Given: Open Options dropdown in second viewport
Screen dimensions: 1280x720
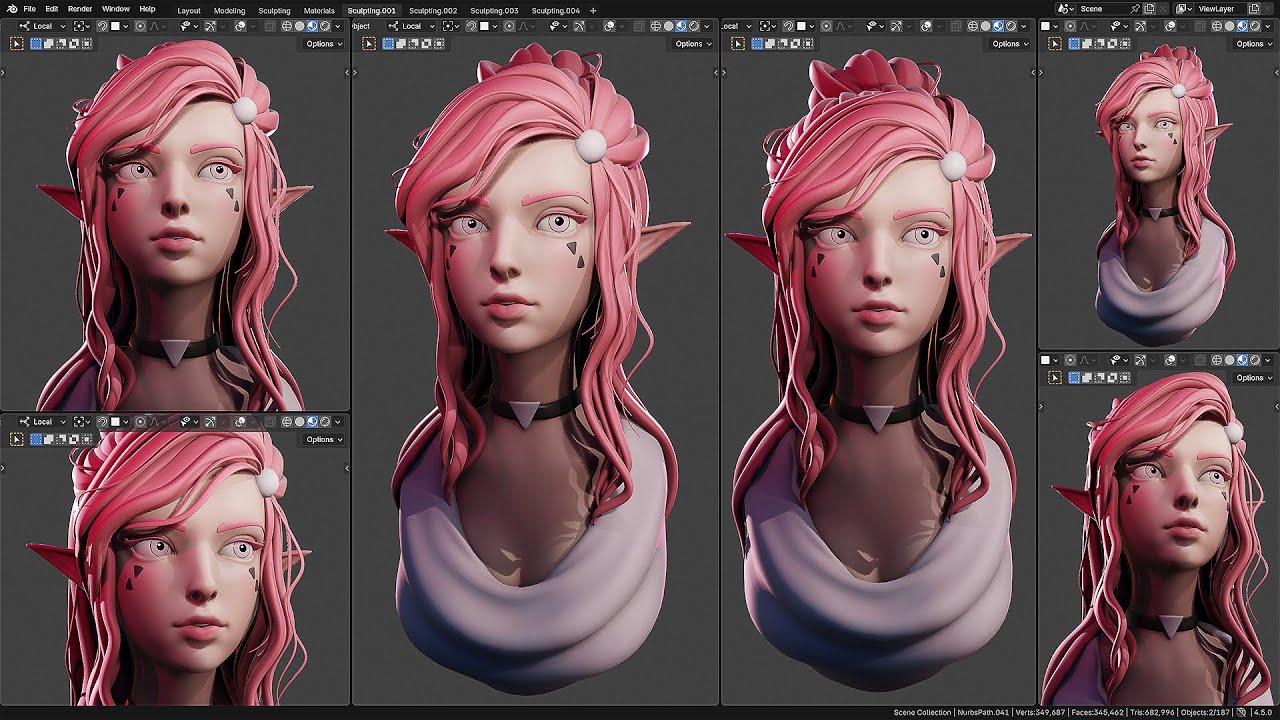Looking at the screenshot, I should pyautogui.click(x=693, y=44).
